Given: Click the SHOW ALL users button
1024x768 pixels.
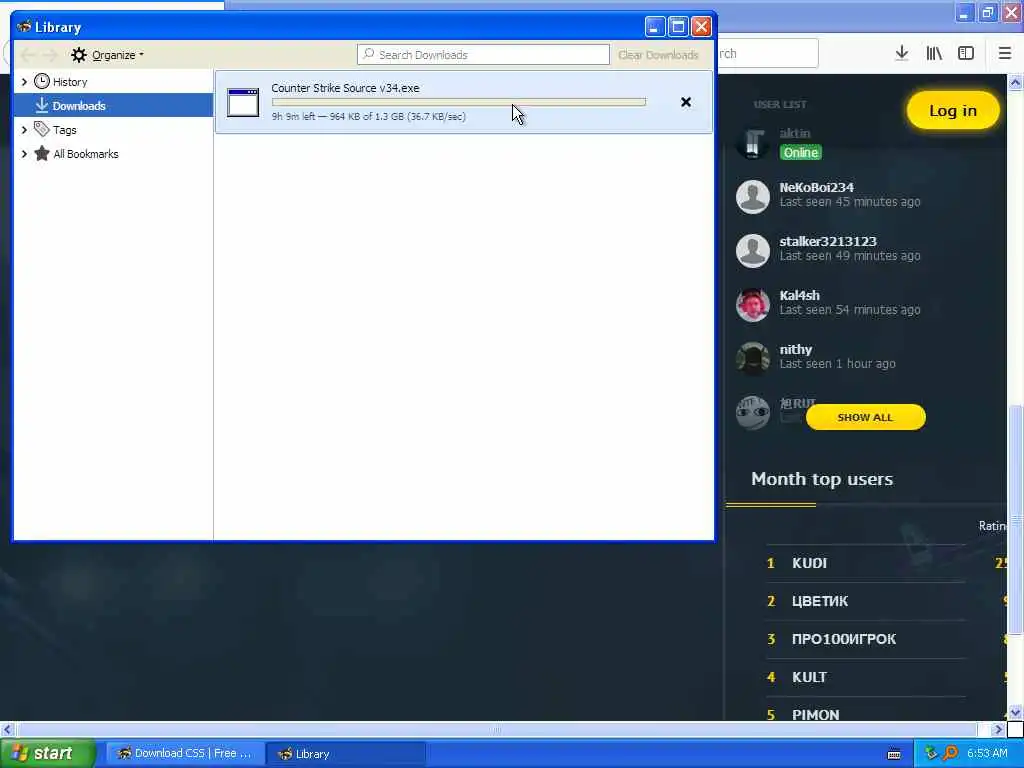Looking at the screenshot, I should click(x=865, y=417).
